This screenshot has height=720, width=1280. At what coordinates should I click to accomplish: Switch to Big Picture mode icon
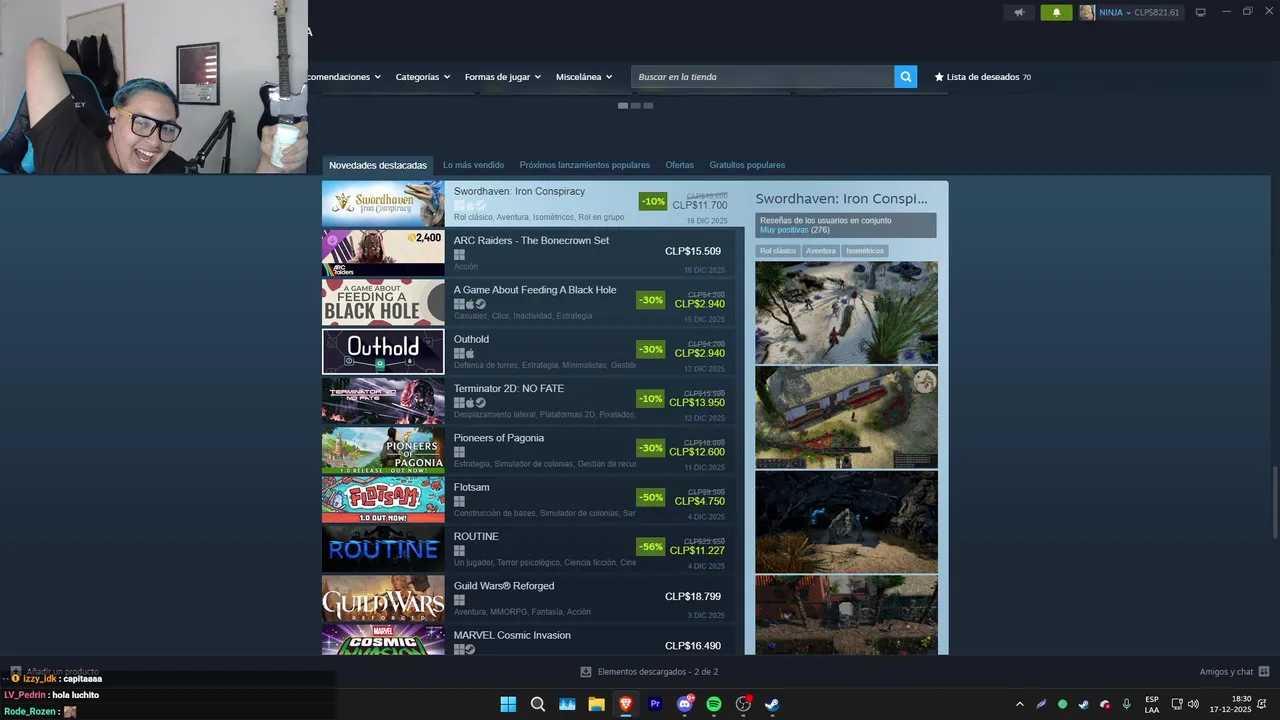tap(1201, 12)
